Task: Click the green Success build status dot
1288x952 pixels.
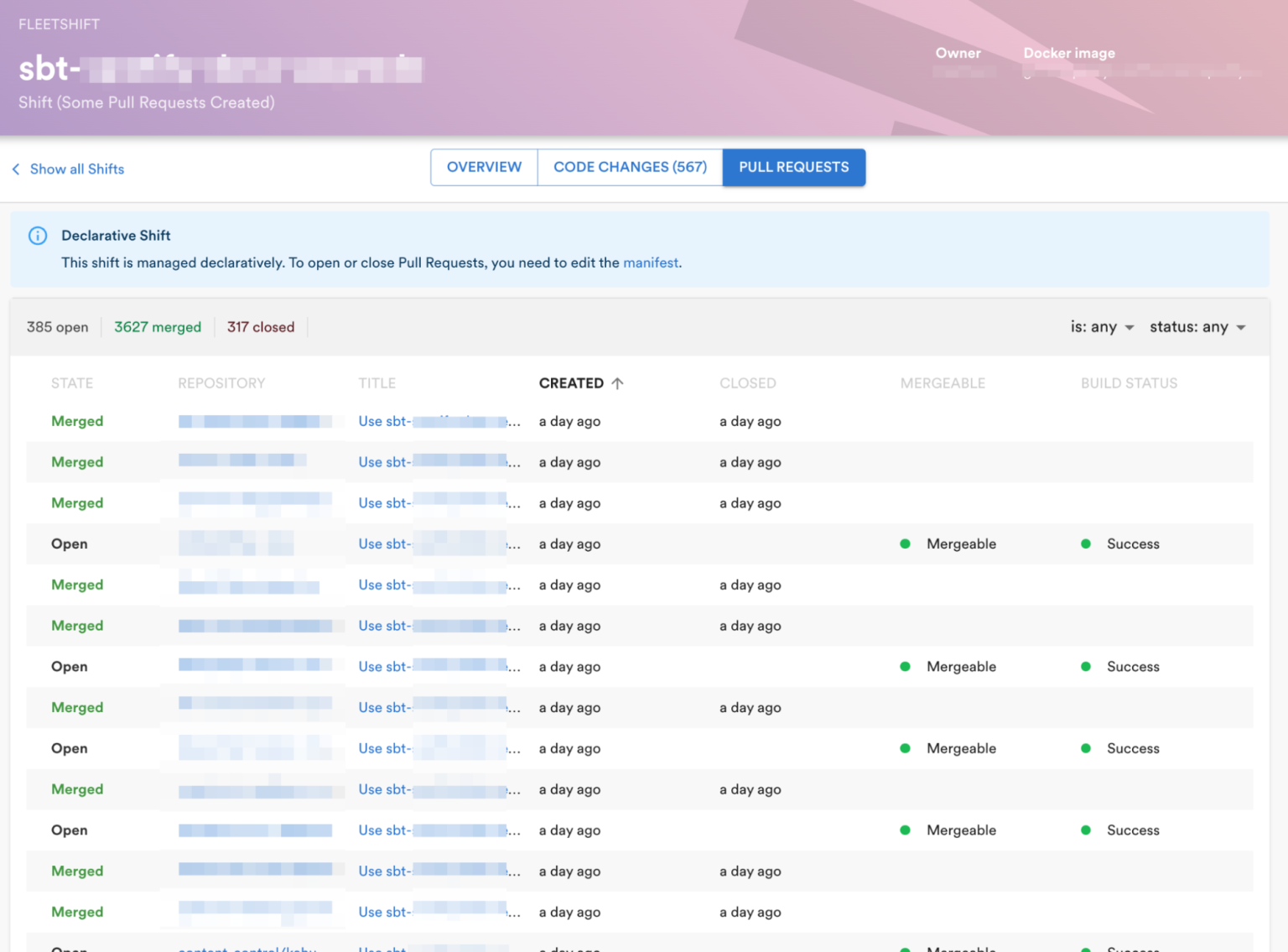Action: click(1086, 544)
